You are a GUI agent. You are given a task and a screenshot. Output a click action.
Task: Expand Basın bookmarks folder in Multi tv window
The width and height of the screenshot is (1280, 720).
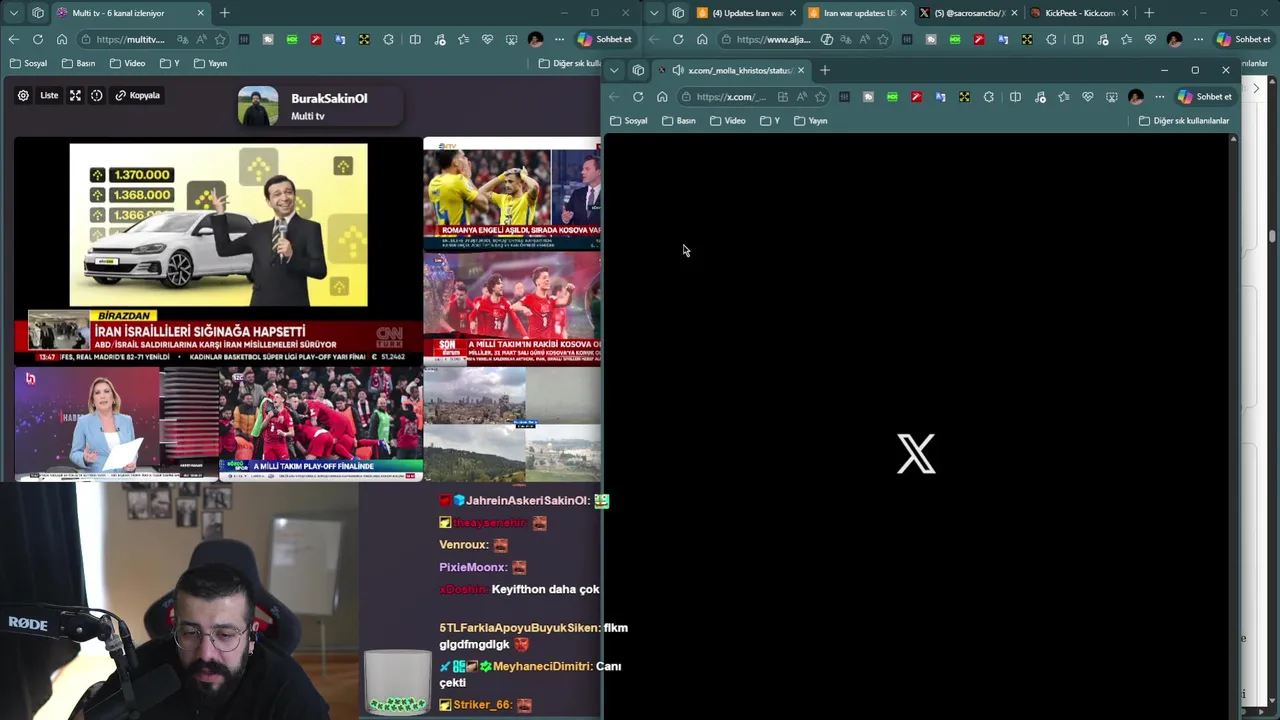tap(78, 63)
